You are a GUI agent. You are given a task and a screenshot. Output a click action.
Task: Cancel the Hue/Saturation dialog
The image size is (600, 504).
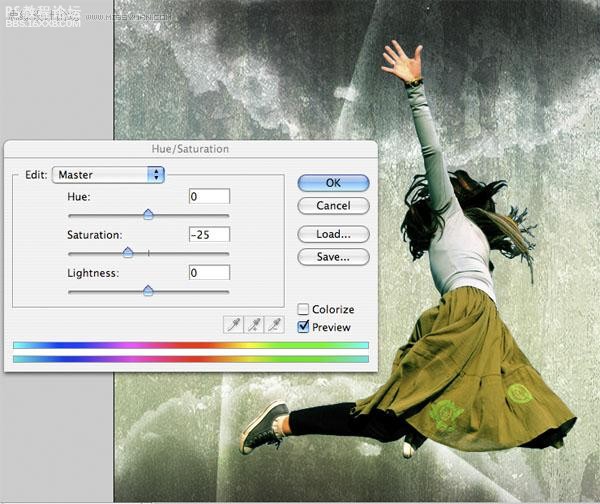coord(333,206)
